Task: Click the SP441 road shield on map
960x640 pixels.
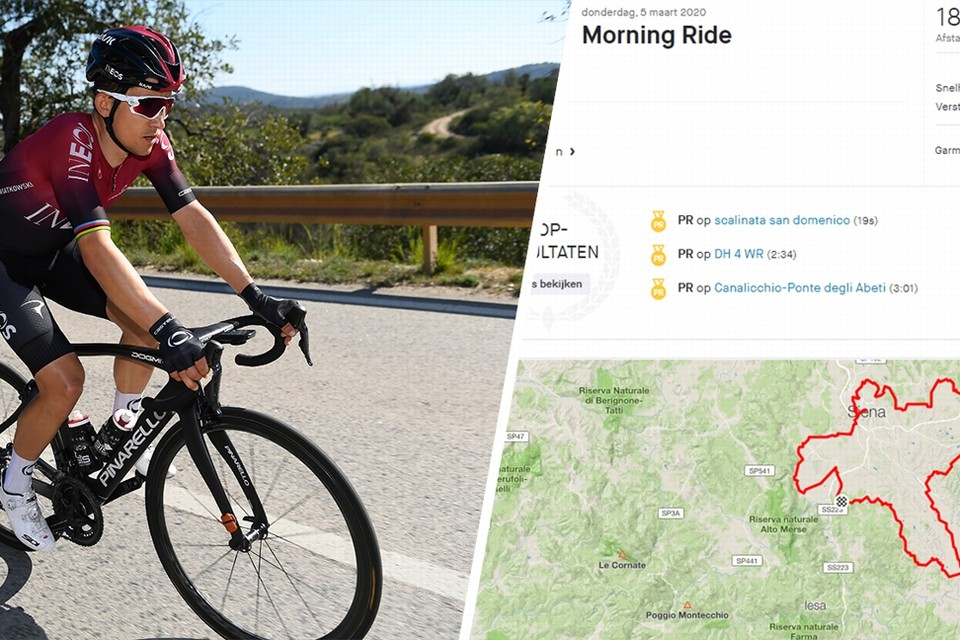Action: click(x=747, y=560)
